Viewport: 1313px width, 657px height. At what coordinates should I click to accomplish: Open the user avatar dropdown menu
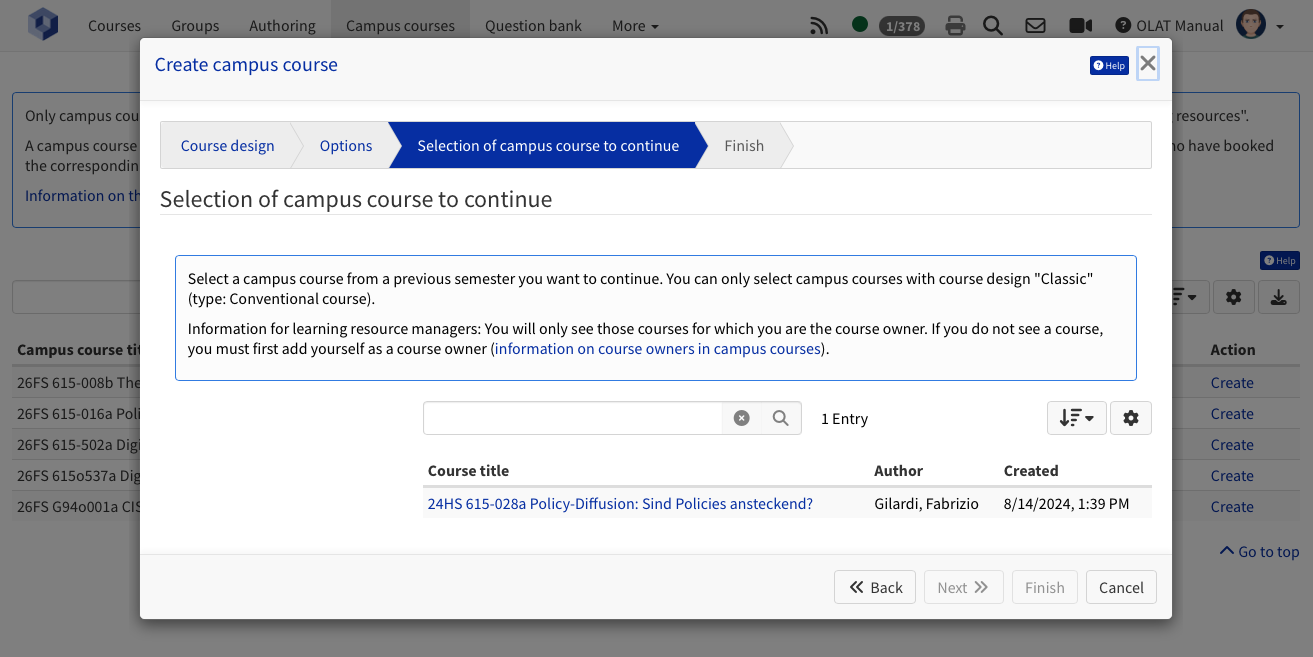[1260, 26]
